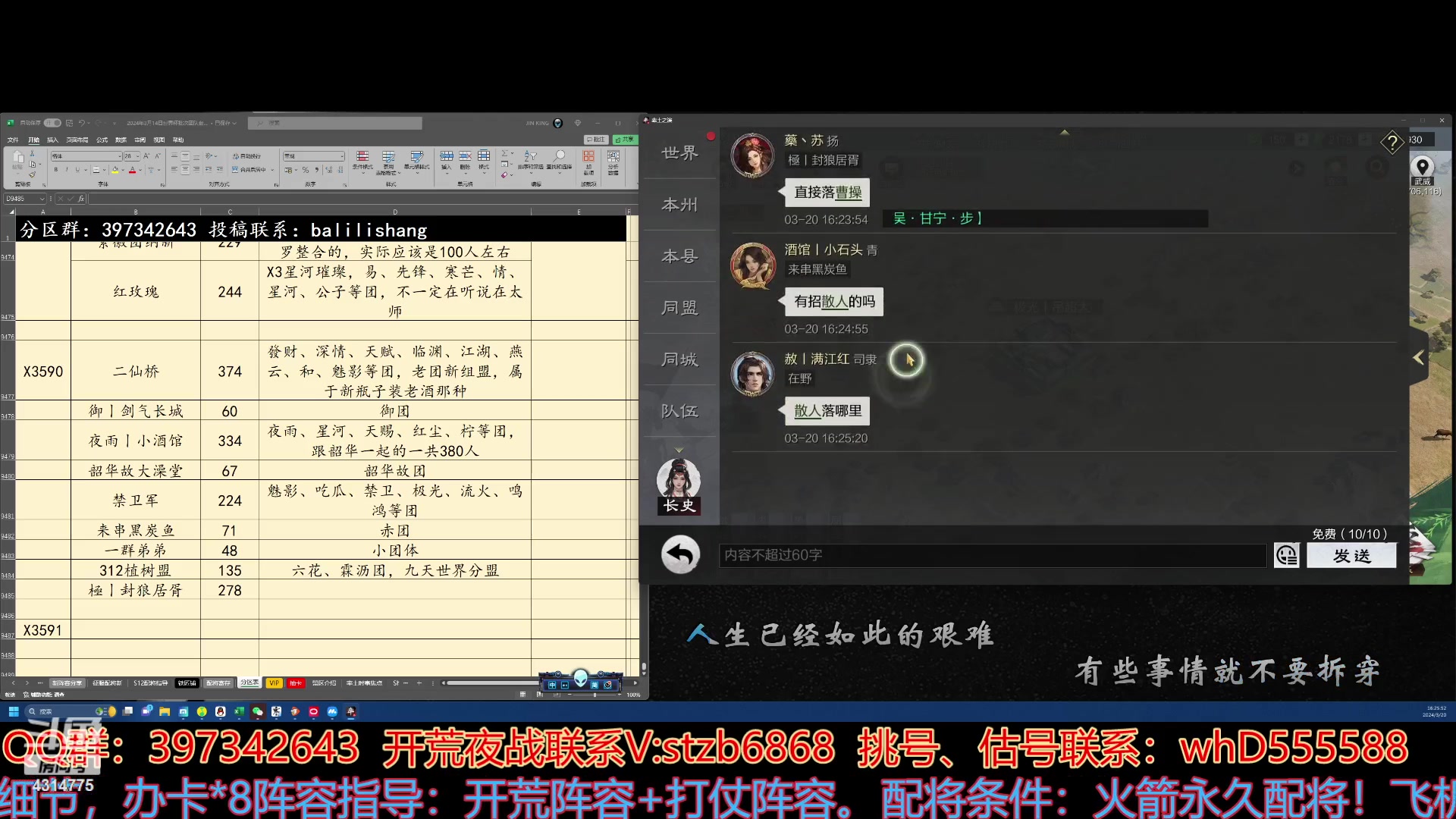Viewport: 1456px width, 819px height.
Task: Open the 公式 ribbon tab
Action: pos(102,140)
